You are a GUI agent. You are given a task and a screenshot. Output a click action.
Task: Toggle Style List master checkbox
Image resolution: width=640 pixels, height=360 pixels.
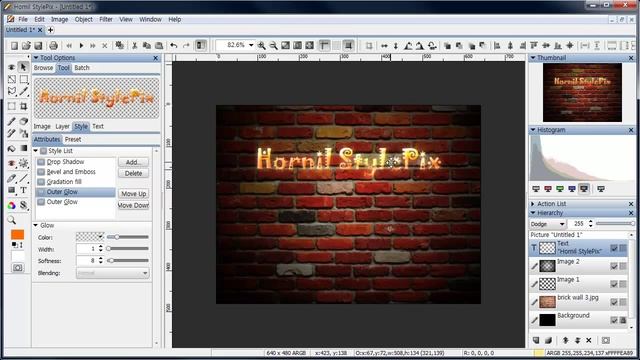pyautogui.click(x=43, y=151)
